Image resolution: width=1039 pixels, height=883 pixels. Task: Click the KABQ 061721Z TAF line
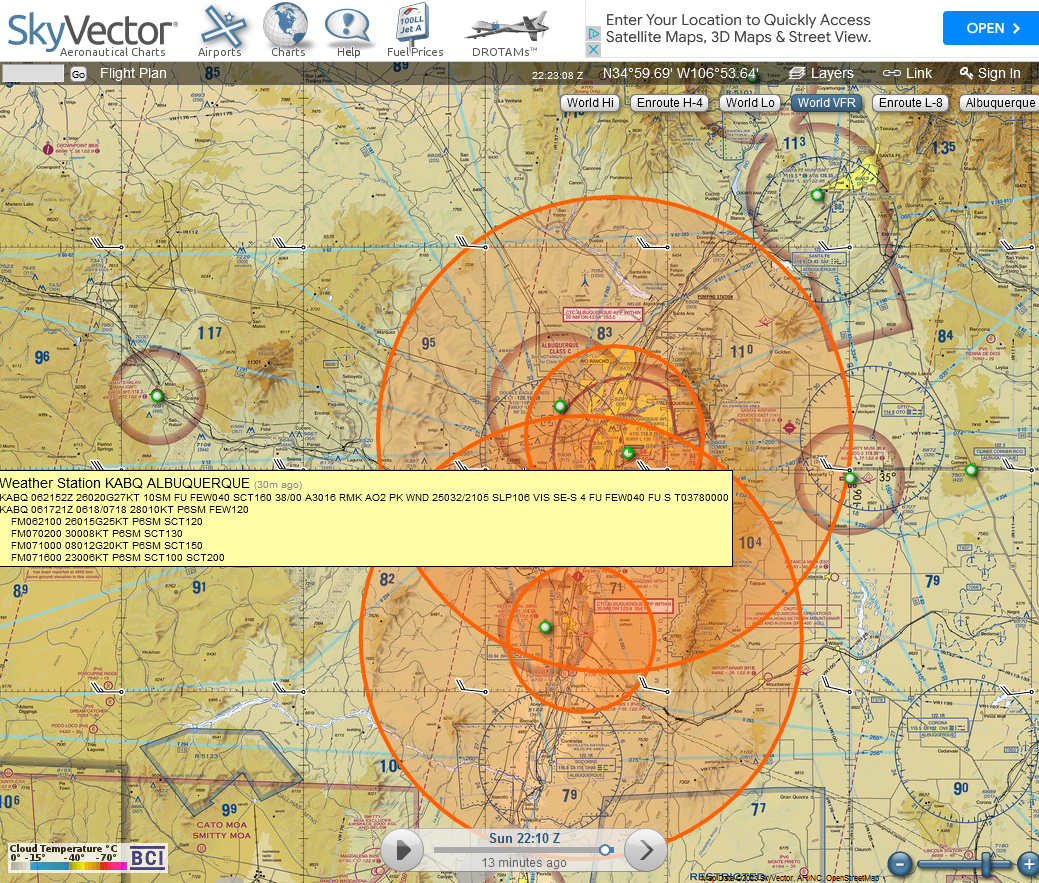coord(124,509)
